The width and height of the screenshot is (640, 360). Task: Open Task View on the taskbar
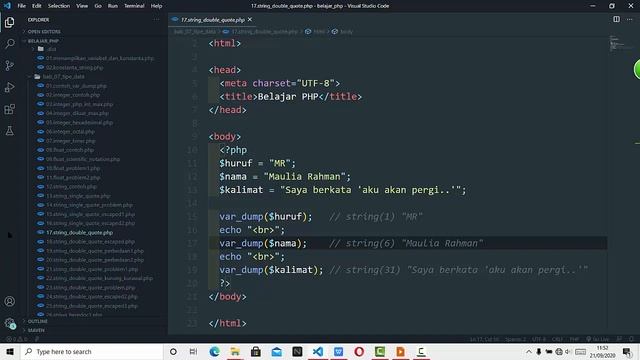click(x=193, y=351)
